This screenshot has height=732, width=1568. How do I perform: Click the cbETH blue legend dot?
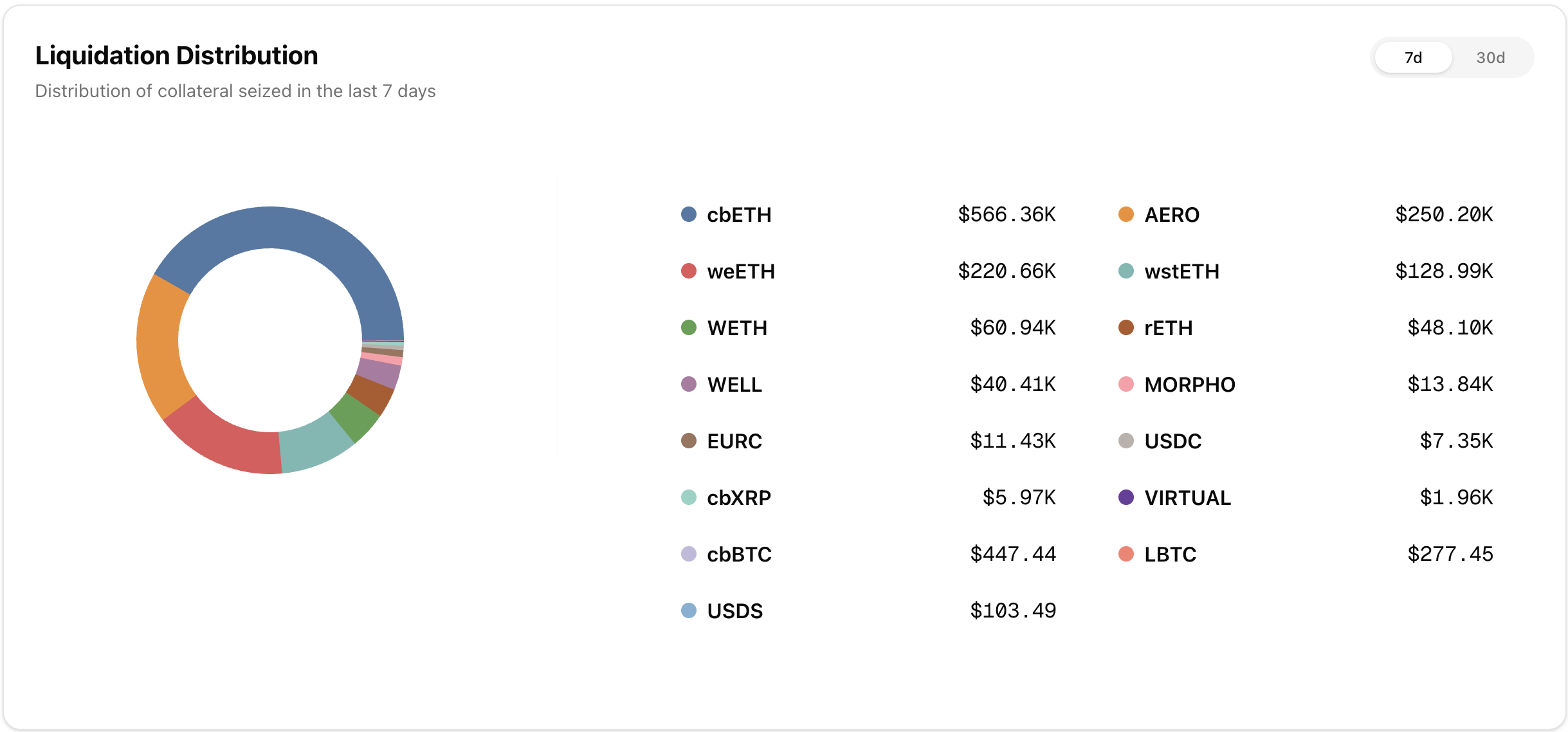click(x=689, y=214)
